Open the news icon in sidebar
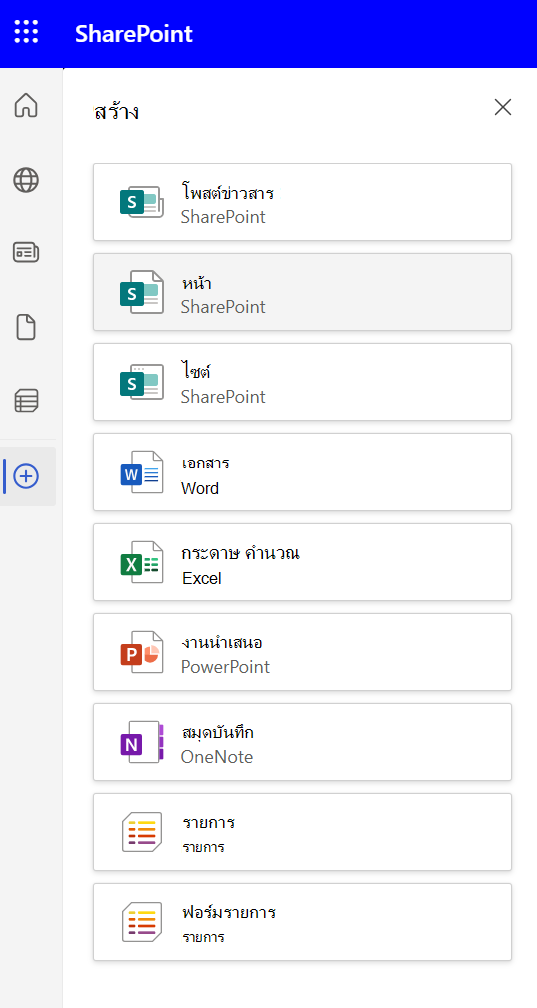Viewport: 537px width, 1008px height. [26, 253]
